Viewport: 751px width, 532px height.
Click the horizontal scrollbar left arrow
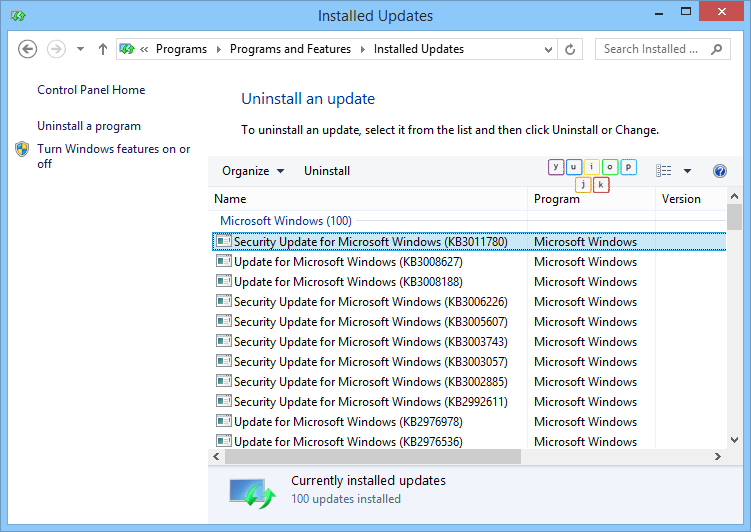[x=216, y=457]
